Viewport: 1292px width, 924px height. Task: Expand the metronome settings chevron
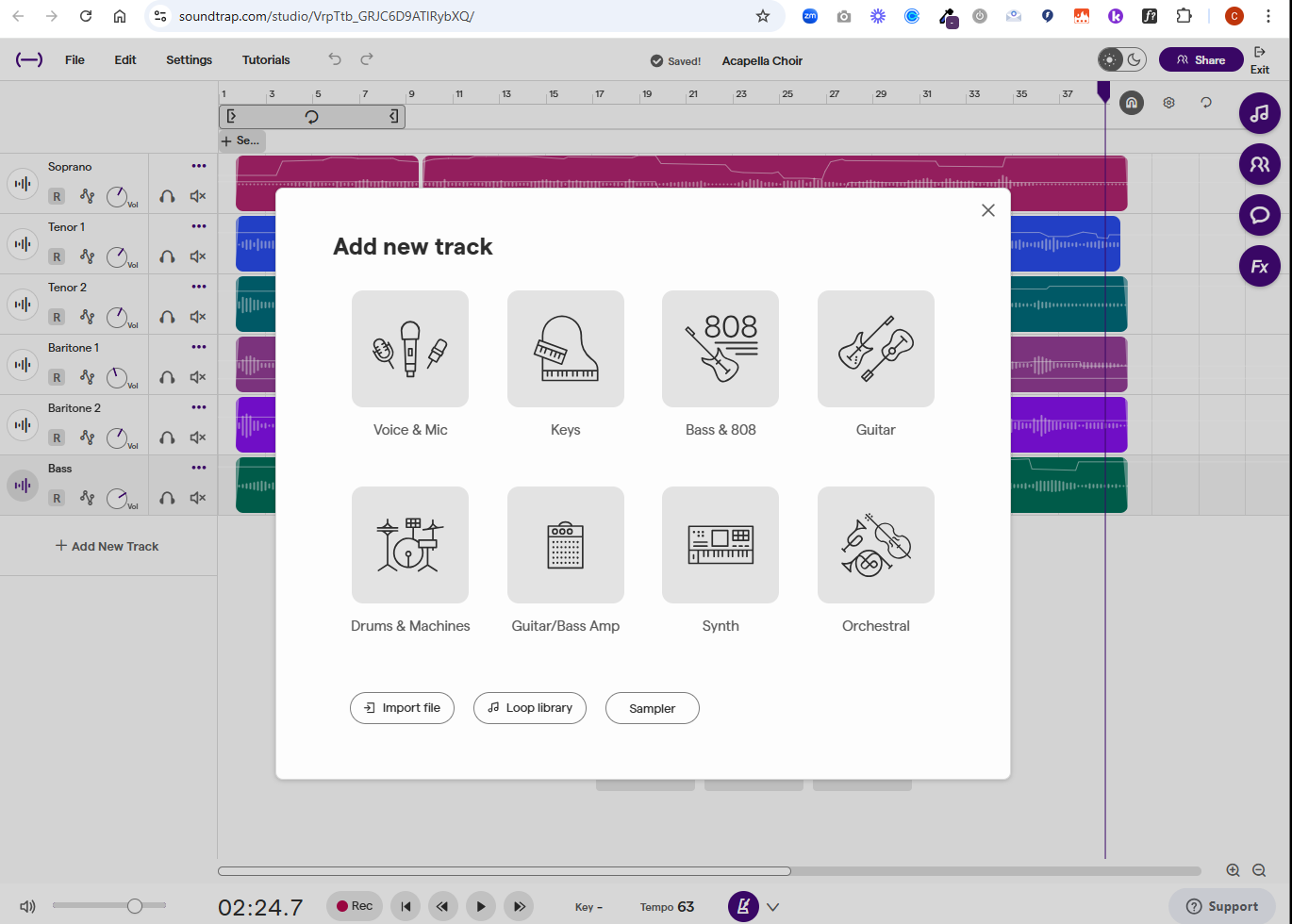[772, 907]
